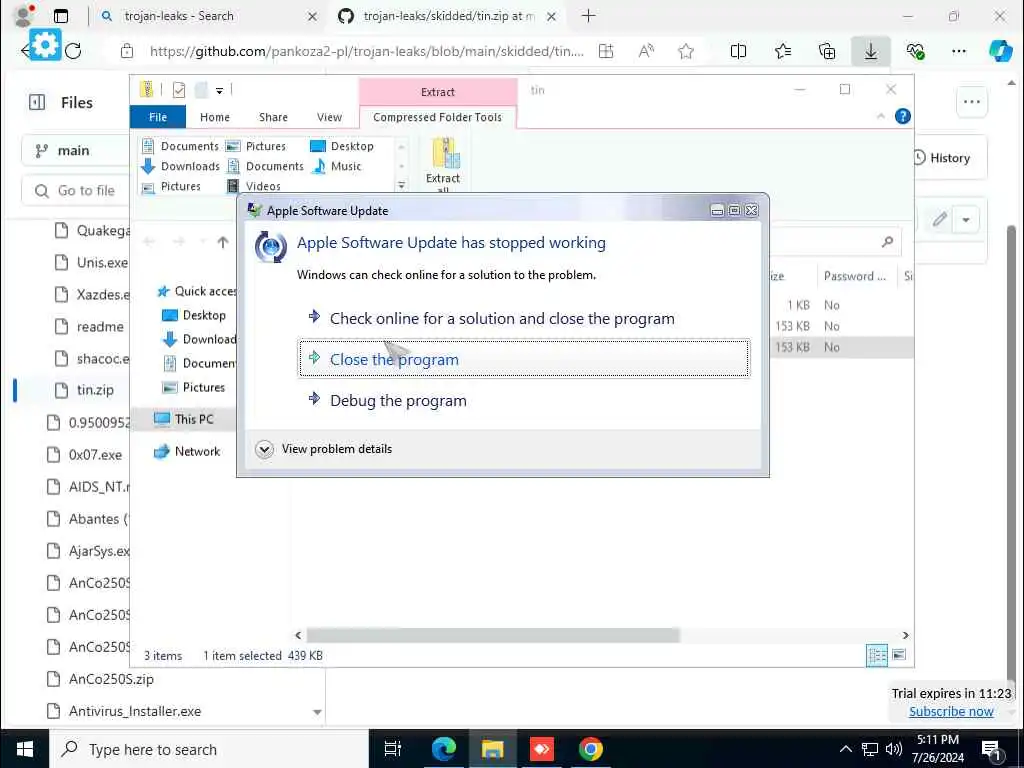
Task: Click Subscribe now link
Action: point(951,711)
